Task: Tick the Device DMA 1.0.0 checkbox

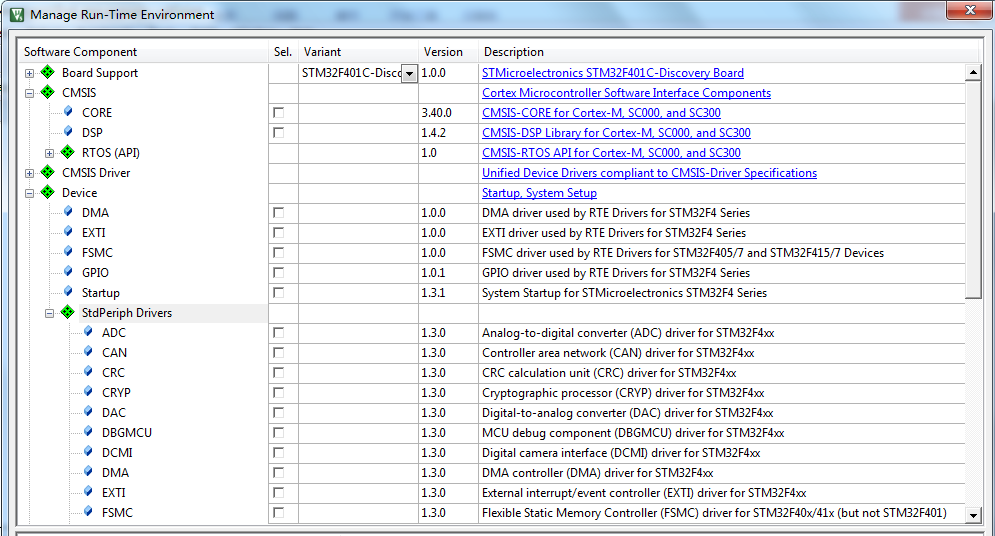Action: [x=278, y=212]
